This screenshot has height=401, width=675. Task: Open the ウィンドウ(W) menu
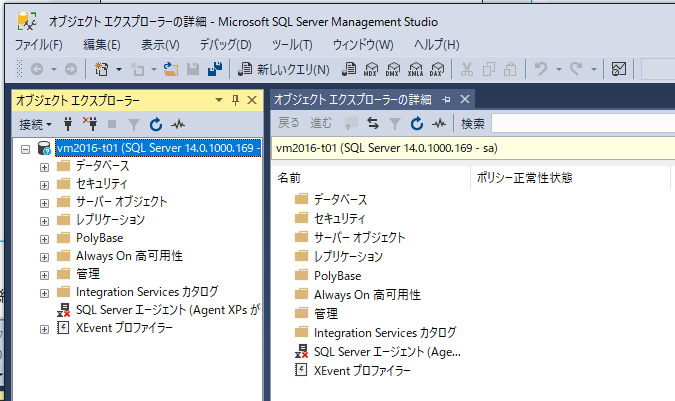pyautogui.click(x=363, y=45)
